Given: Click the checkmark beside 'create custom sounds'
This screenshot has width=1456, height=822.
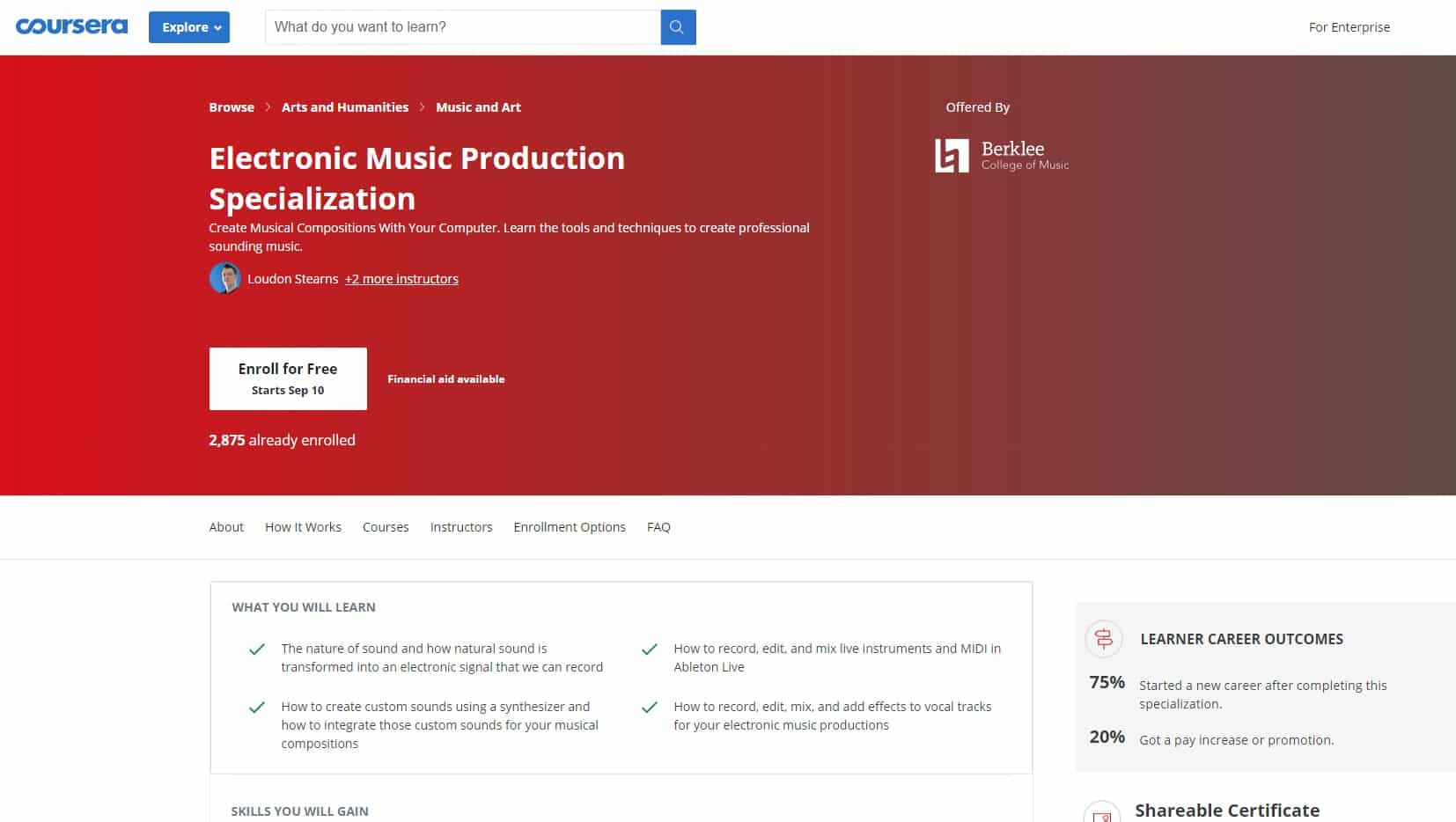Looking at the screenshot, I should click(x=257, y=708).
